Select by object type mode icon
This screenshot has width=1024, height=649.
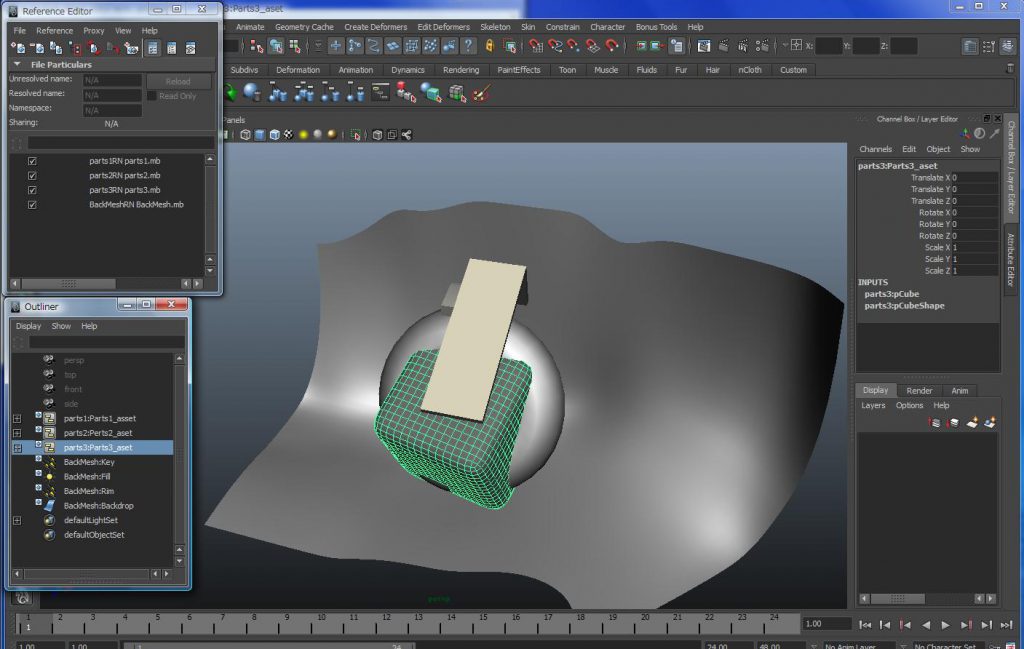(x=276, y=46)
